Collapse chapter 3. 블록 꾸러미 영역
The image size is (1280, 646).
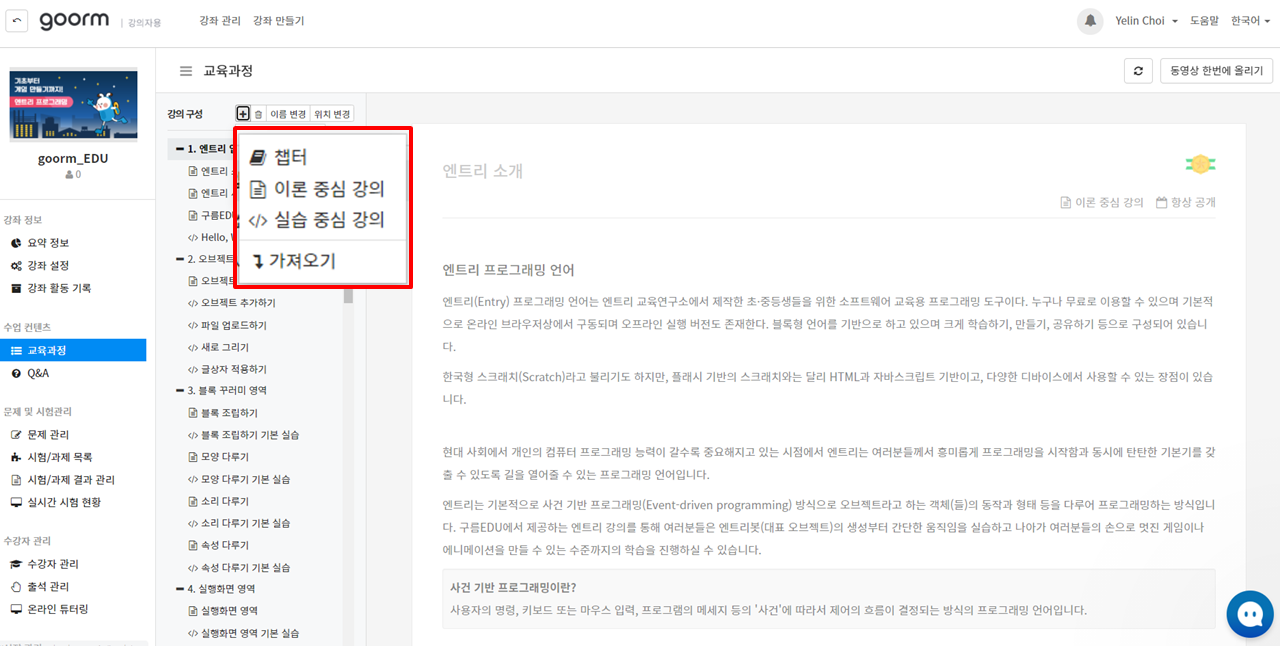pyautogui.click(x=180, y=391)
